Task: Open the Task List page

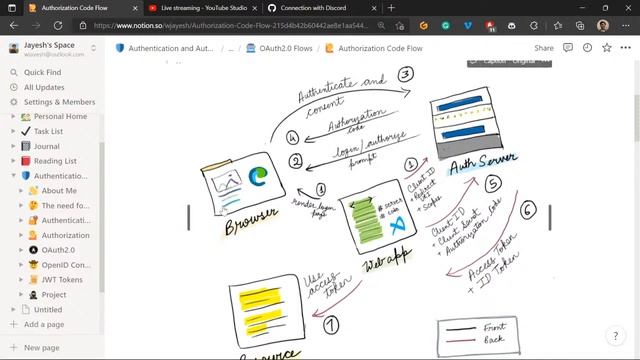Action: coord(48,131)
